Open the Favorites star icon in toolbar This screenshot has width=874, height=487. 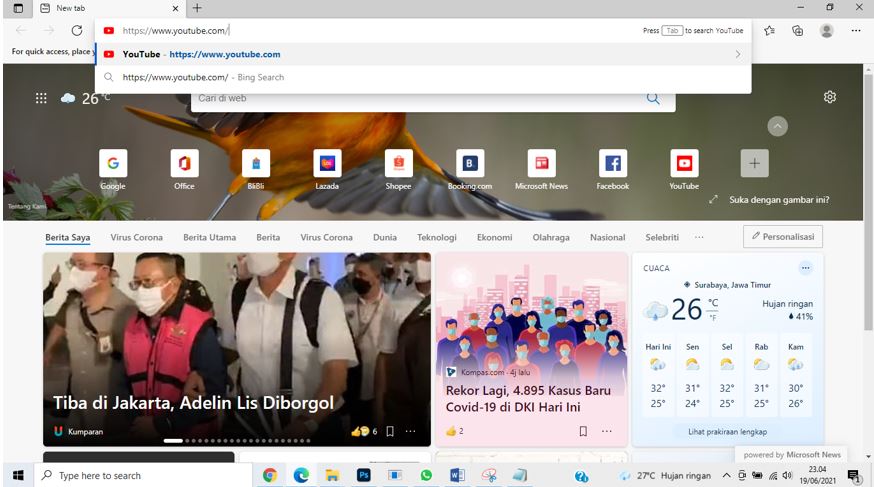coord(769,31)
